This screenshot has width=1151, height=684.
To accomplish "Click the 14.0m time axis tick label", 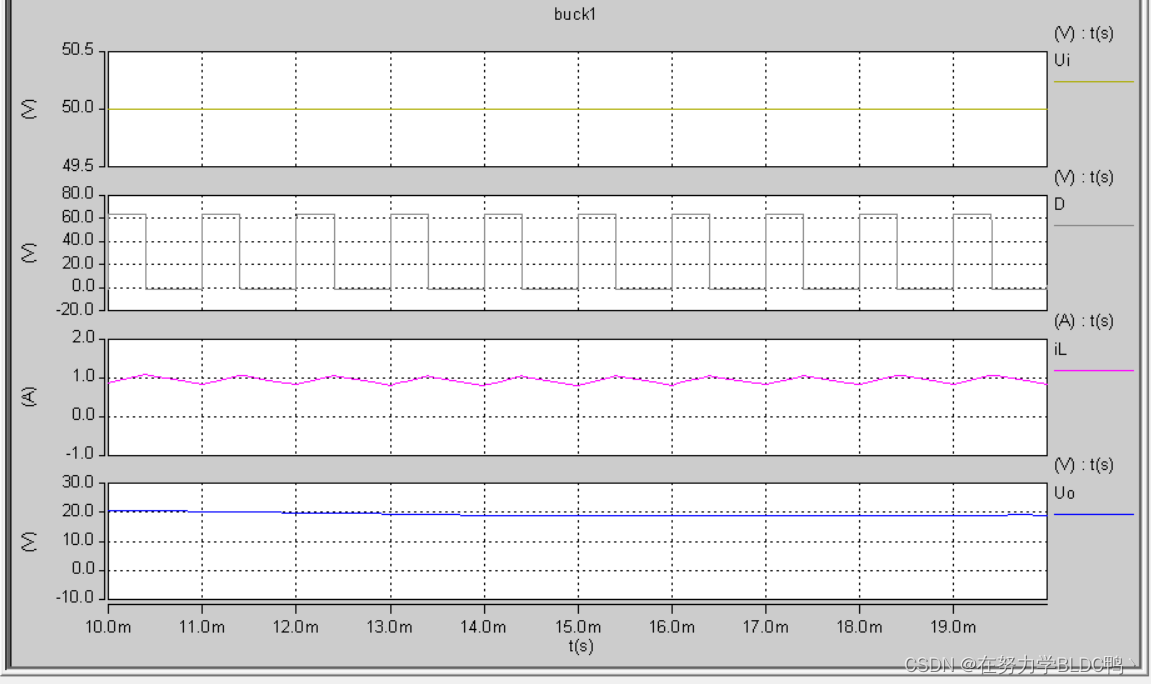I will (484, 627).
